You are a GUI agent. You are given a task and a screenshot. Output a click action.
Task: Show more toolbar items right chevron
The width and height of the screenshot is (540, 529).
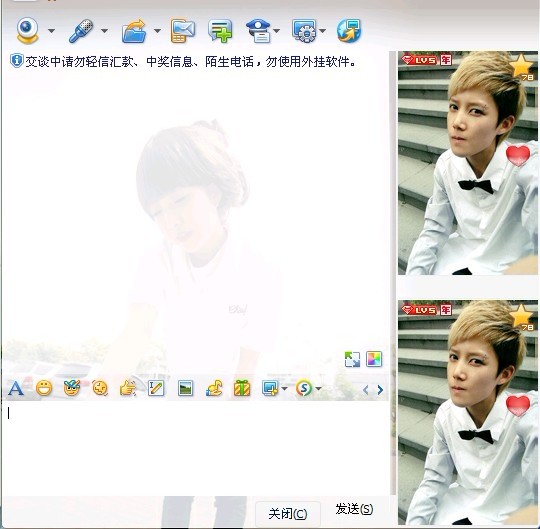coord(380,390)
